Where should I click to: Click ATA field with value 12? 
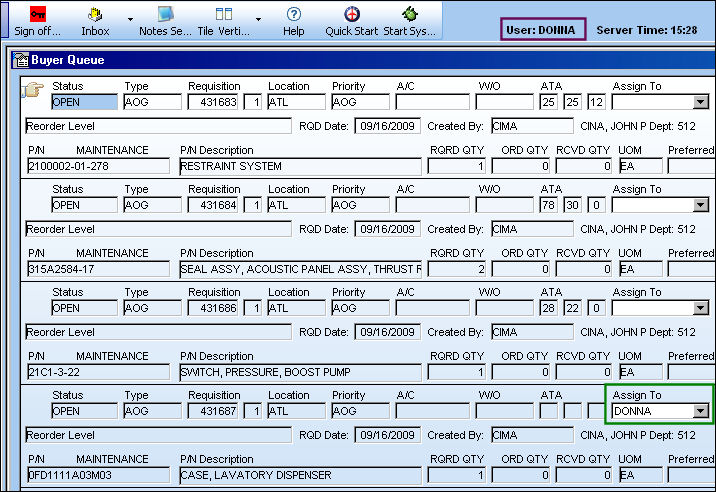tap(596, 102)
